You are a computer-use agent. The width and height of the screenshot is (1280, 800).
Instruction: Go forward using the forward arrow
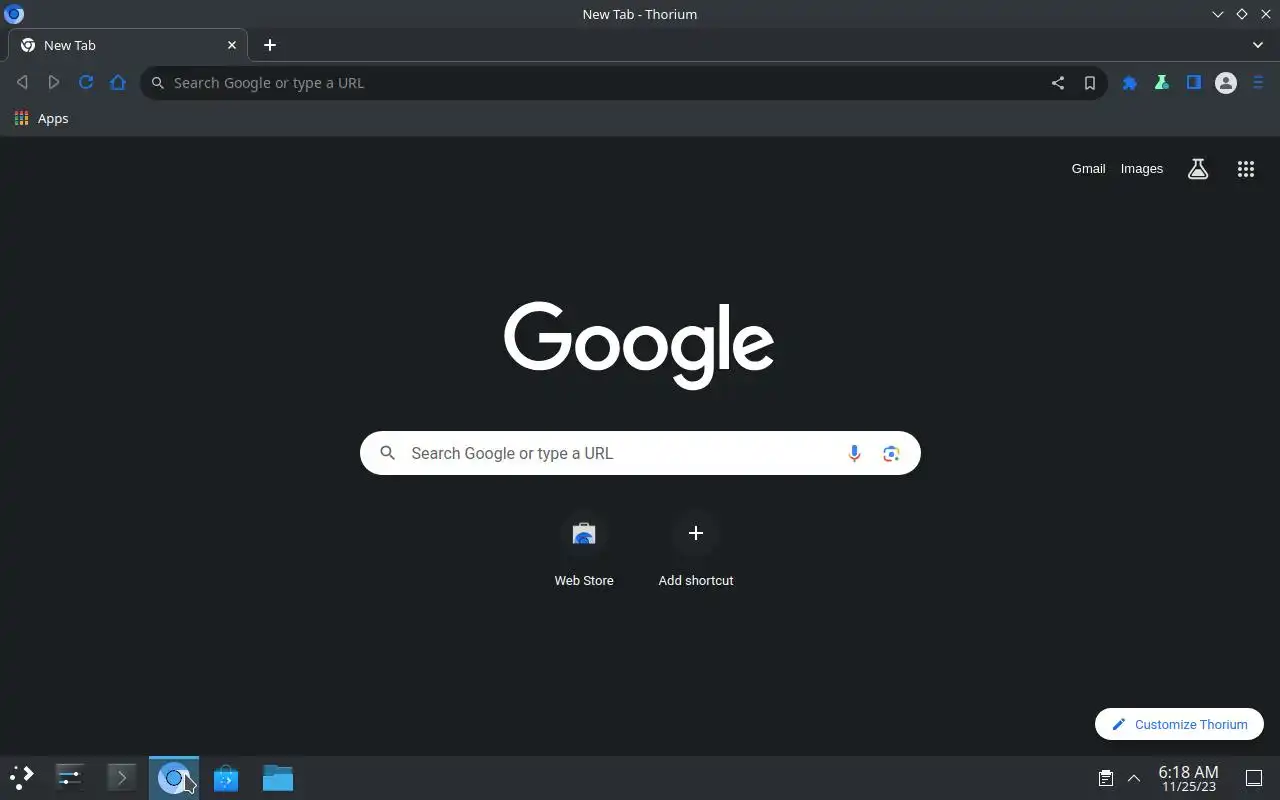click(54, 83)
